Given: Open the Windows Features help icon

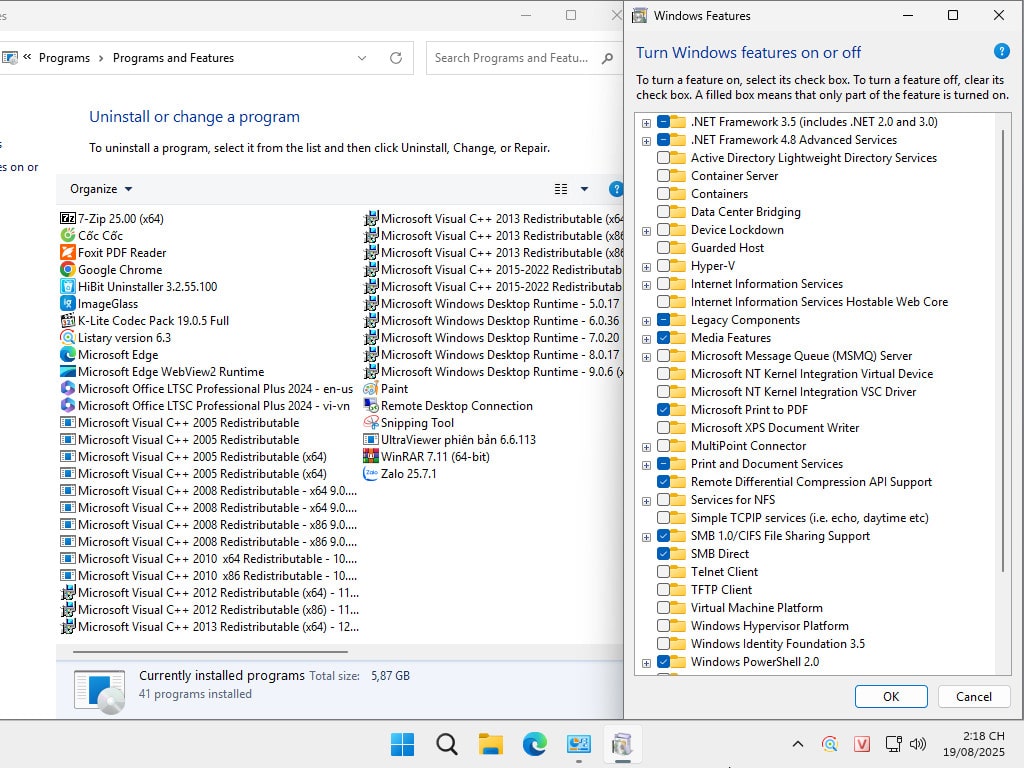Looking at the screenshot, I should pyautogui.click(x=1001, y=51).
